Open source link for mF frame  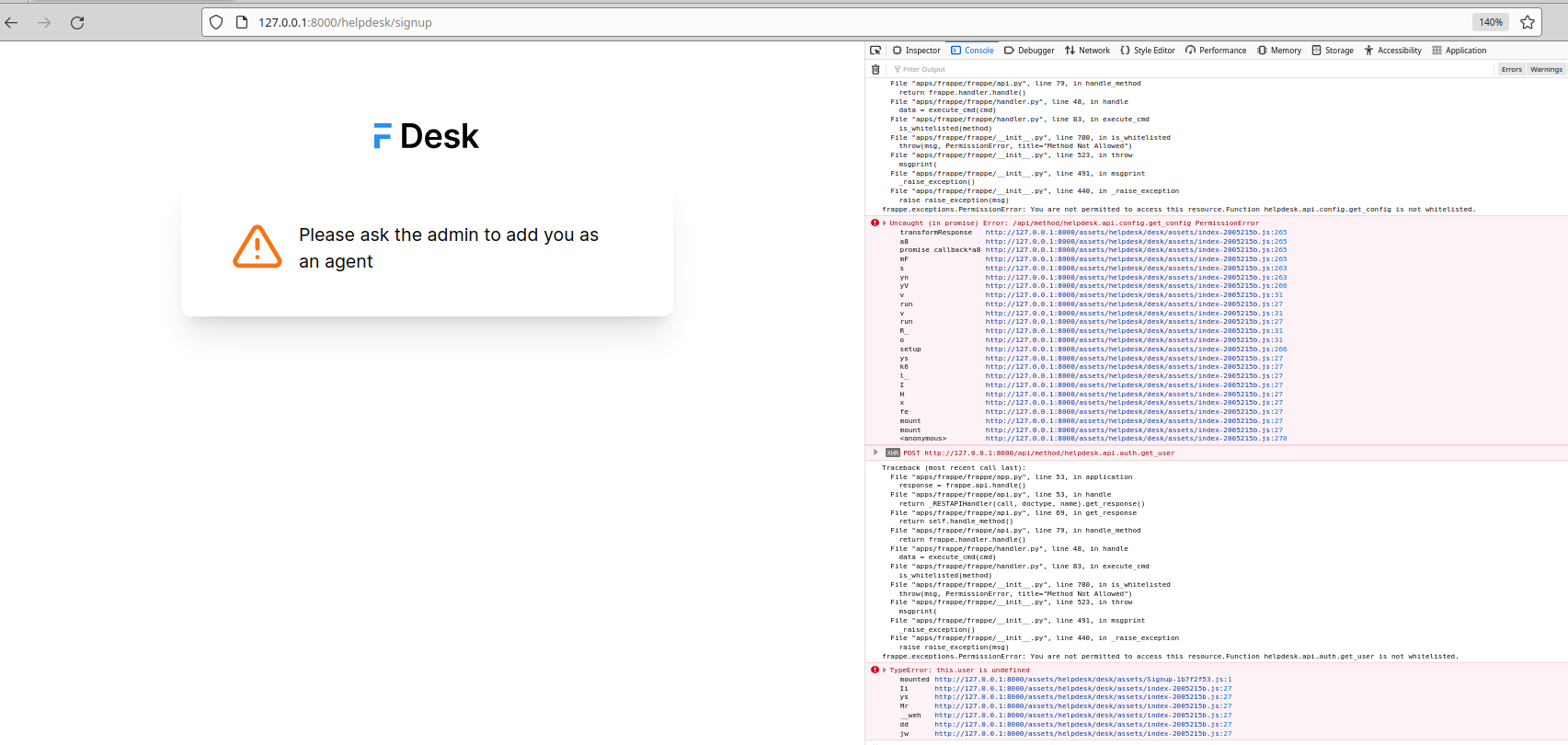[1136, 259]
